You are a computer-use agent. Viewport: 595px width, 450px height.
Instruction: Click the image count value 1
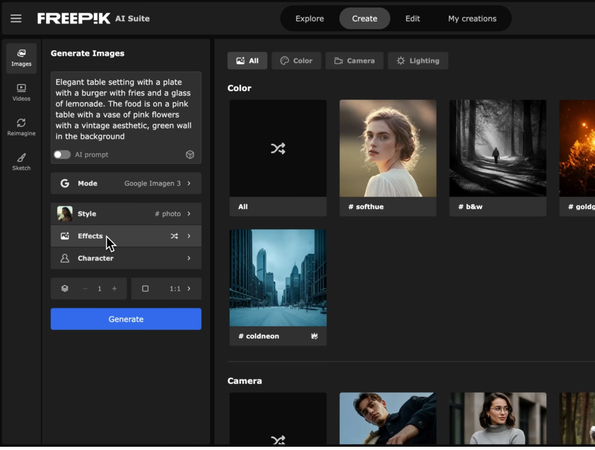[x=99, y=289]
